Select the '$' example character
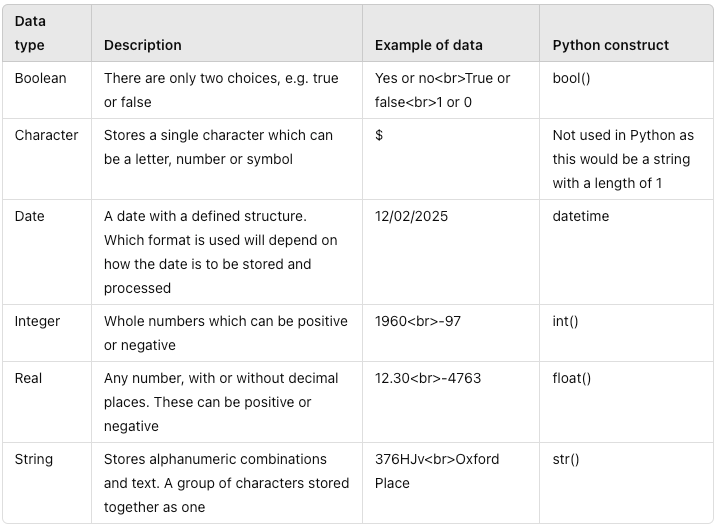717x526 pixels. [379, 135]
